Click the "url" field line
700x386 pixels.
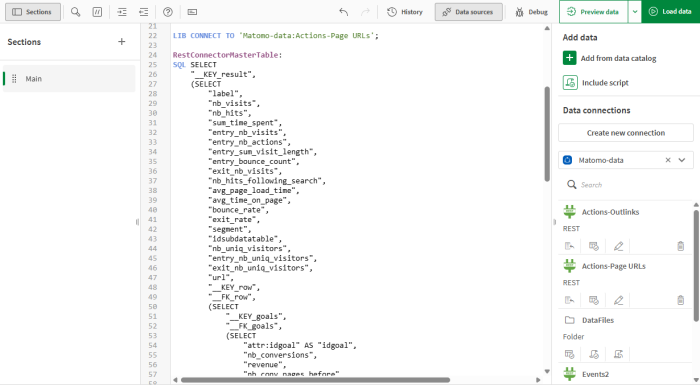click(x=221, y=278)
